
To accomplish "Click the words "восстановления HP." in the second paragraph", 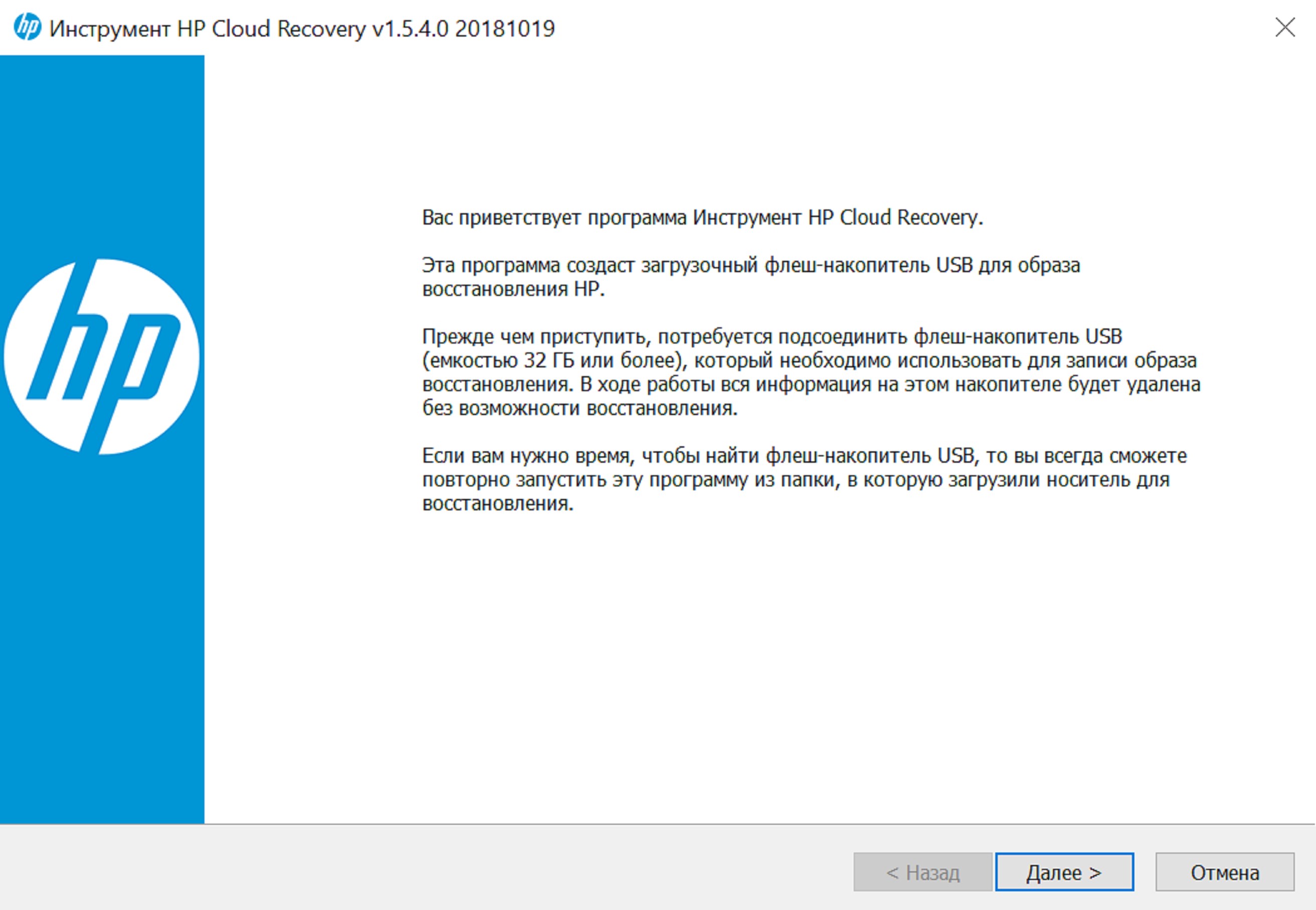I will [512, 290].
